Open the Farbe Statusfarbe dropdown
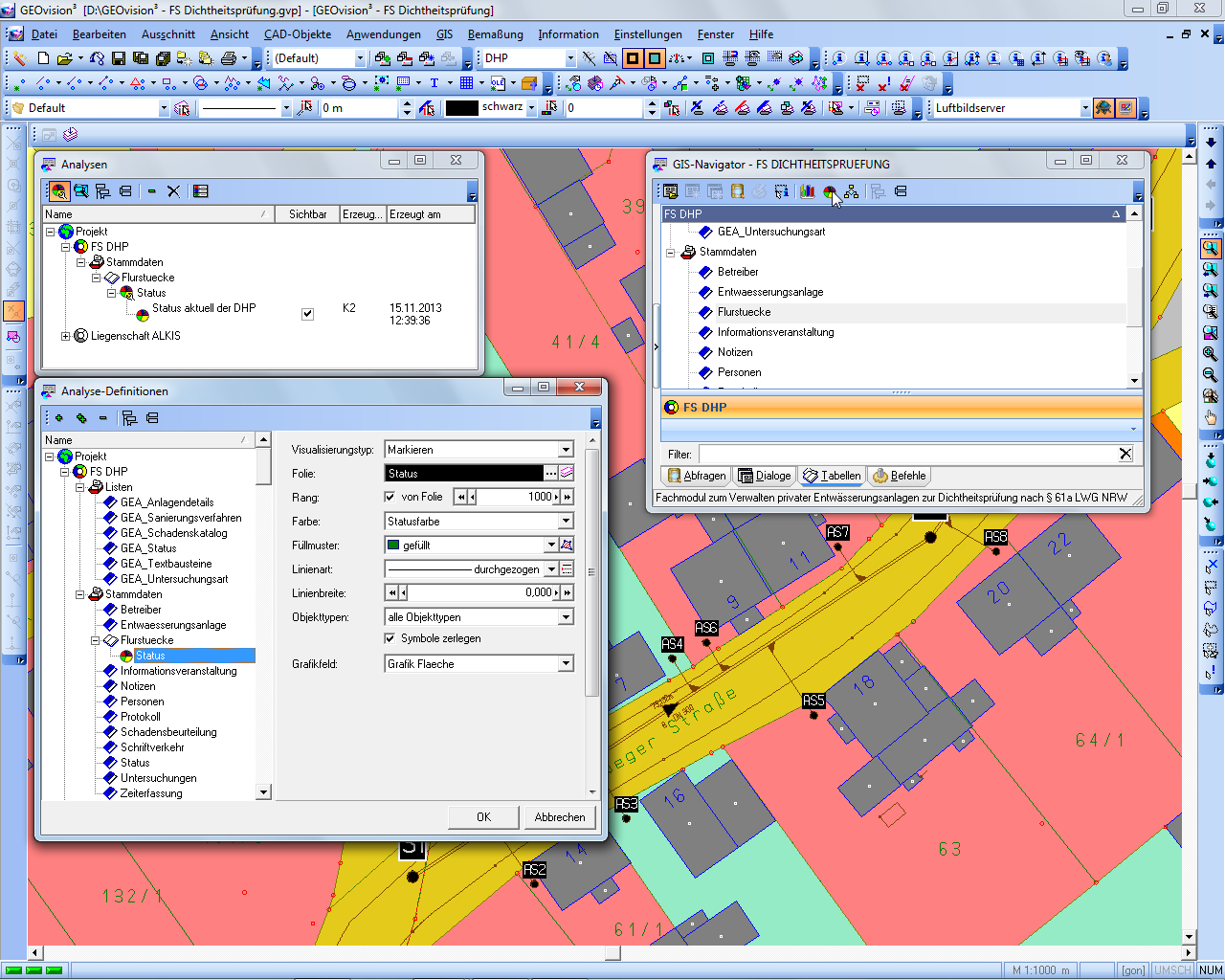The image size is (1225, 980). click(566, 521)
